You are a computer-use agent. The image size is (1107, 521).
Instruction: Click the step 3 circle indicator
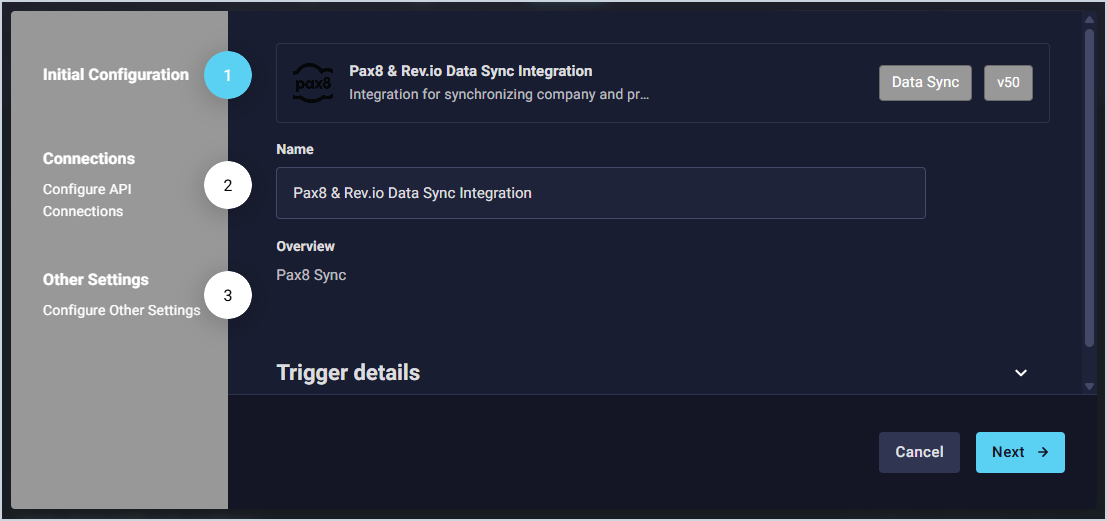pyautogui.click(x=228, y=296)
